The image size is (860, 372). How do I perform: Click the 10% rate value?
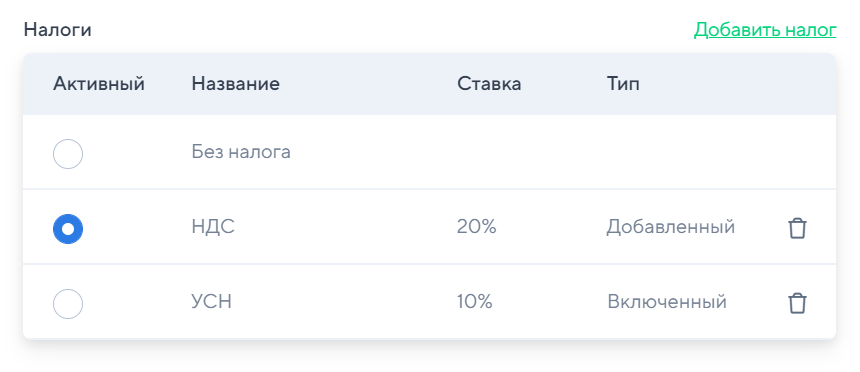click(x=475, y=302)
